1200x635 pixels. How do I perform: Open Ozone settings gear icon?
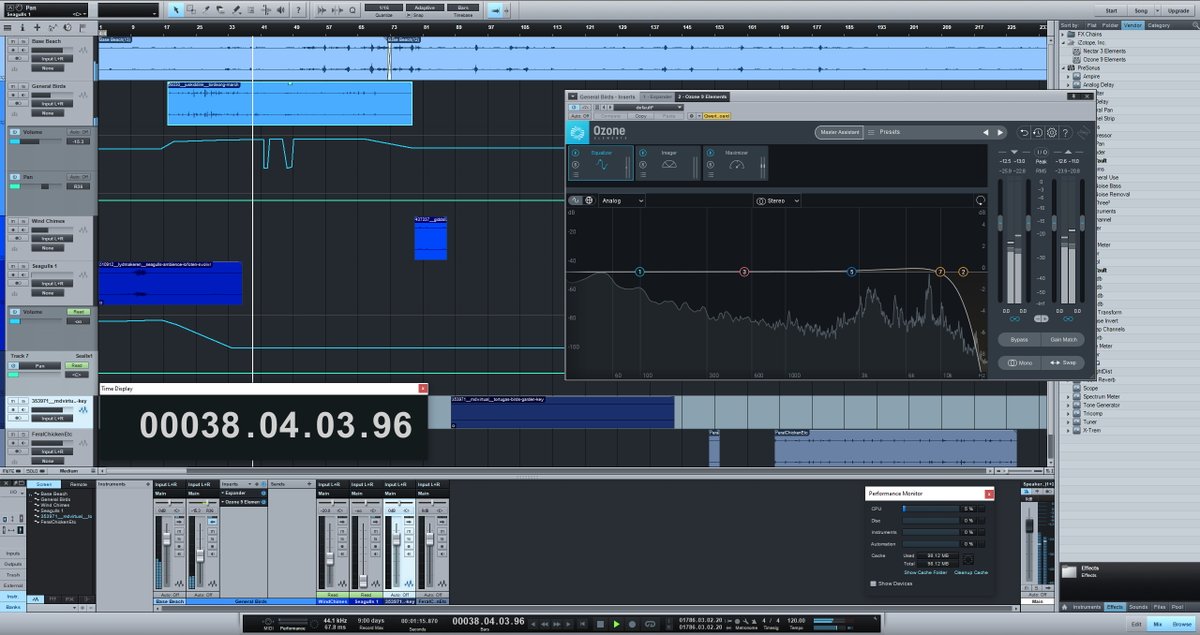point(1052,132)
